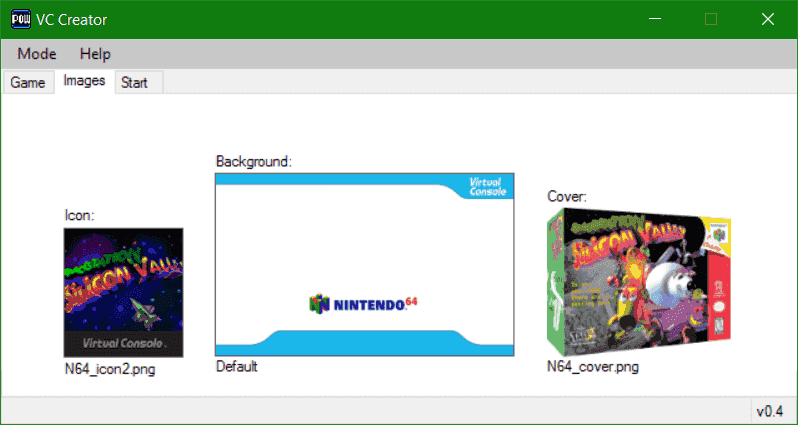
Task: Click the Virtual Console background preview
Action: (364, 264)
